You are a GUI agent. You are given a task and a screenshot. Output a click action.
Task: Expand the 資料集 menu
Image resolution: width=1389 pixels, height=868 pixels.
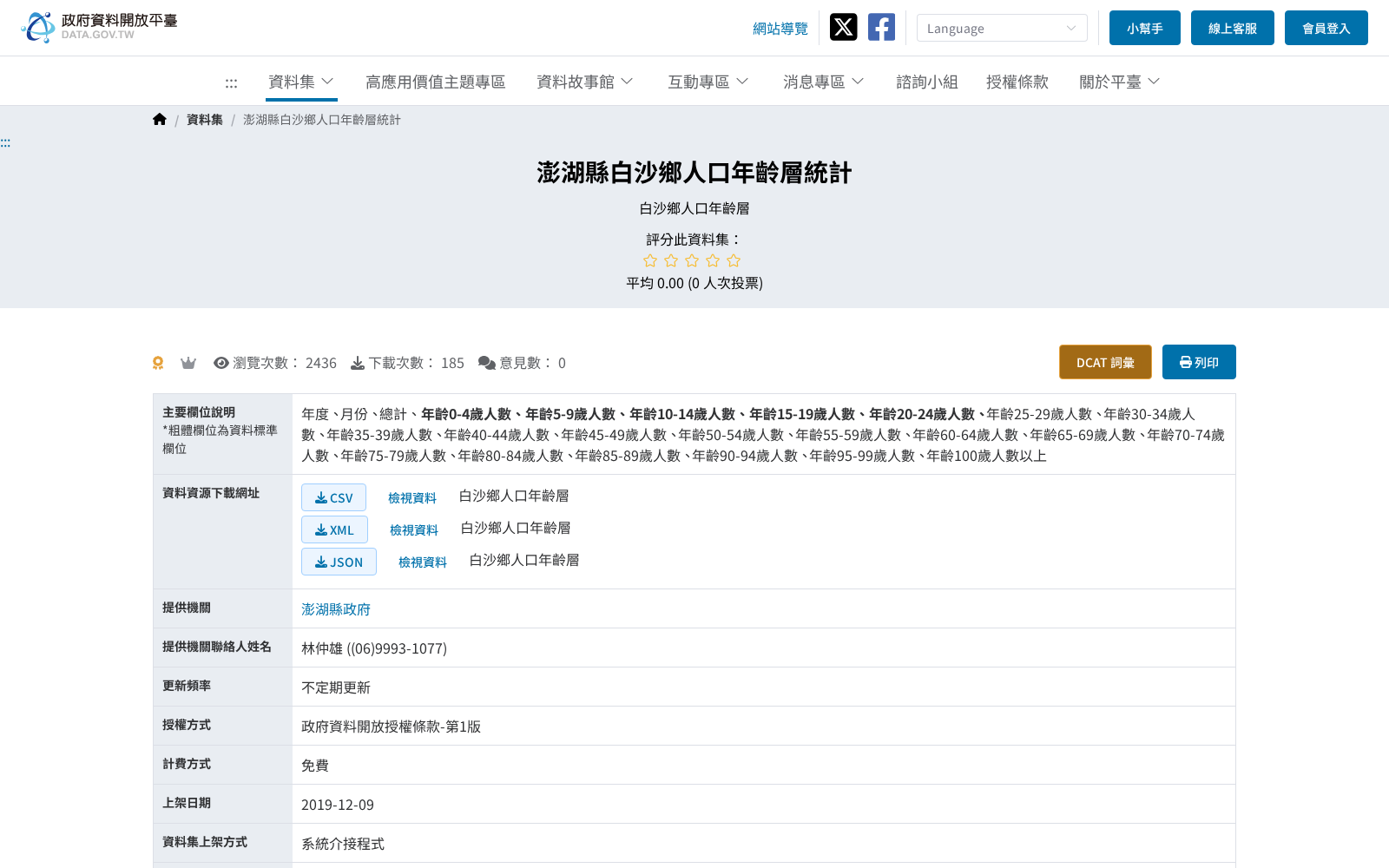(301, 82)
